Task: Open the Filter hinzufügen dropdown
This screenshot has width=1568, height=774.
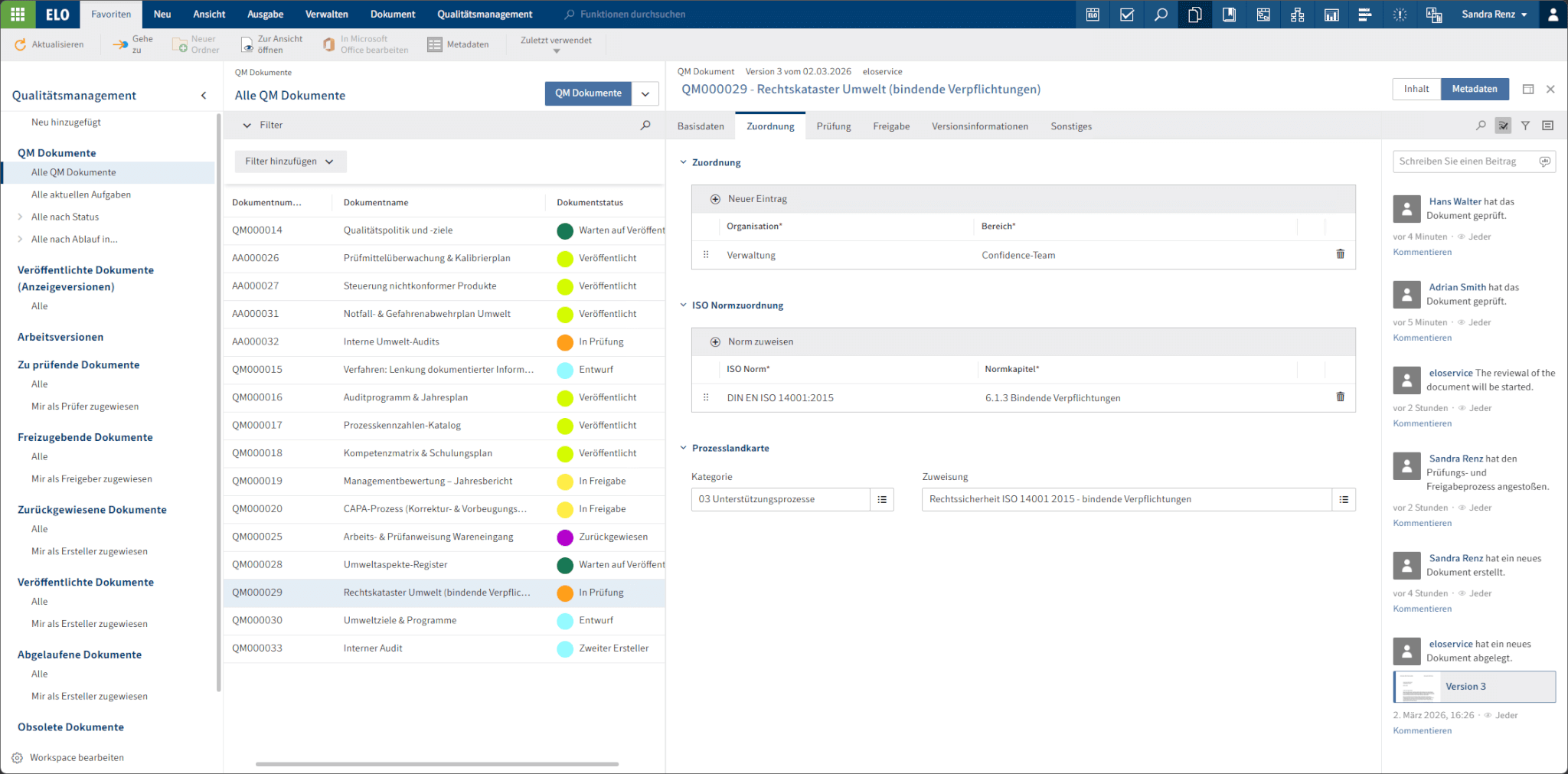Action: 289,162
